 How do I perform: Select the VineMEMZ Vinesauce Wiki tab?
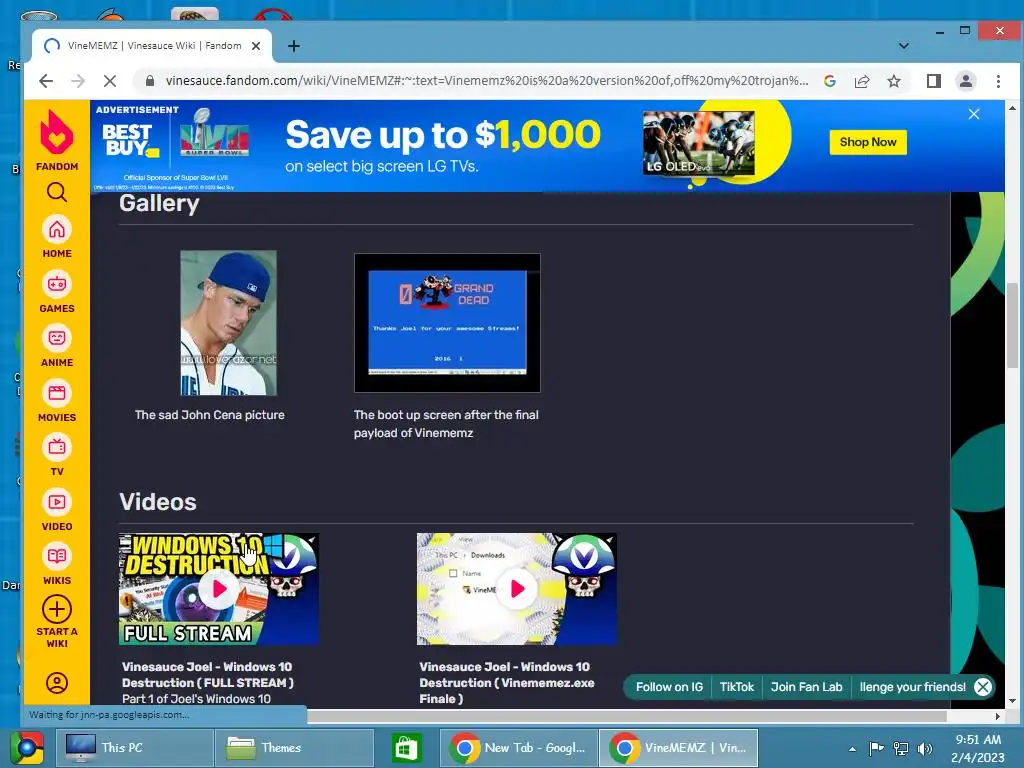click(152, 46)
